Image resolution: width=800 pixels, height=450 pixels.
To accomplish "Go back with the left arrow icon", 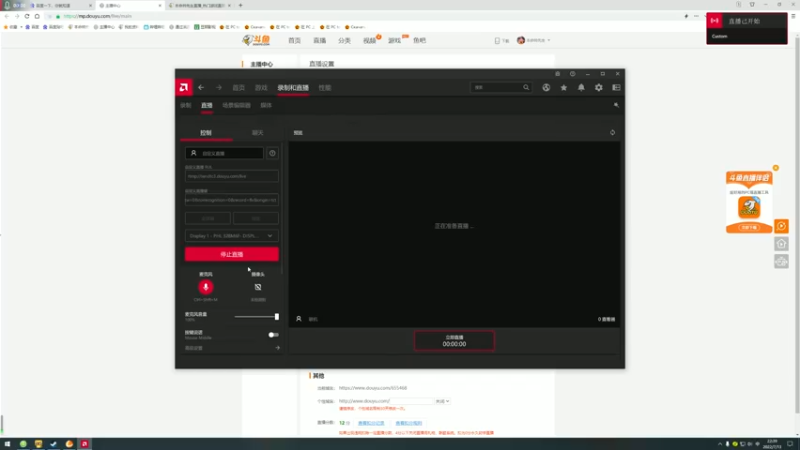I will click(x=201, y=87).
